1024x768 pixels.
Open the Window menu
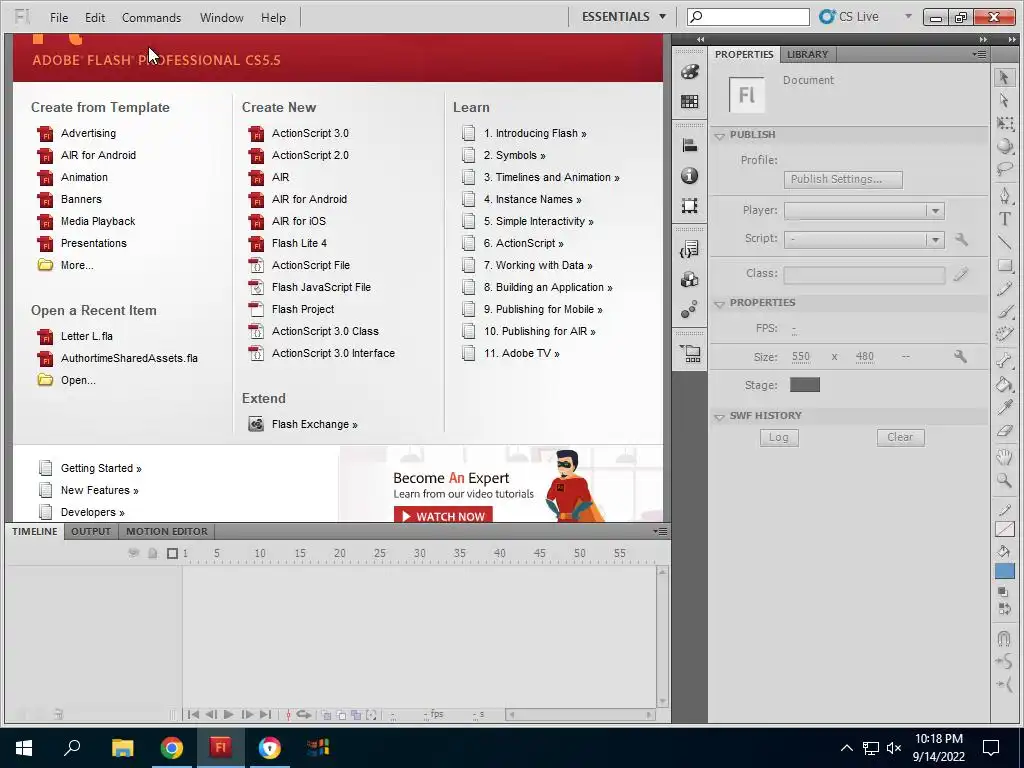tap(221, 18)
